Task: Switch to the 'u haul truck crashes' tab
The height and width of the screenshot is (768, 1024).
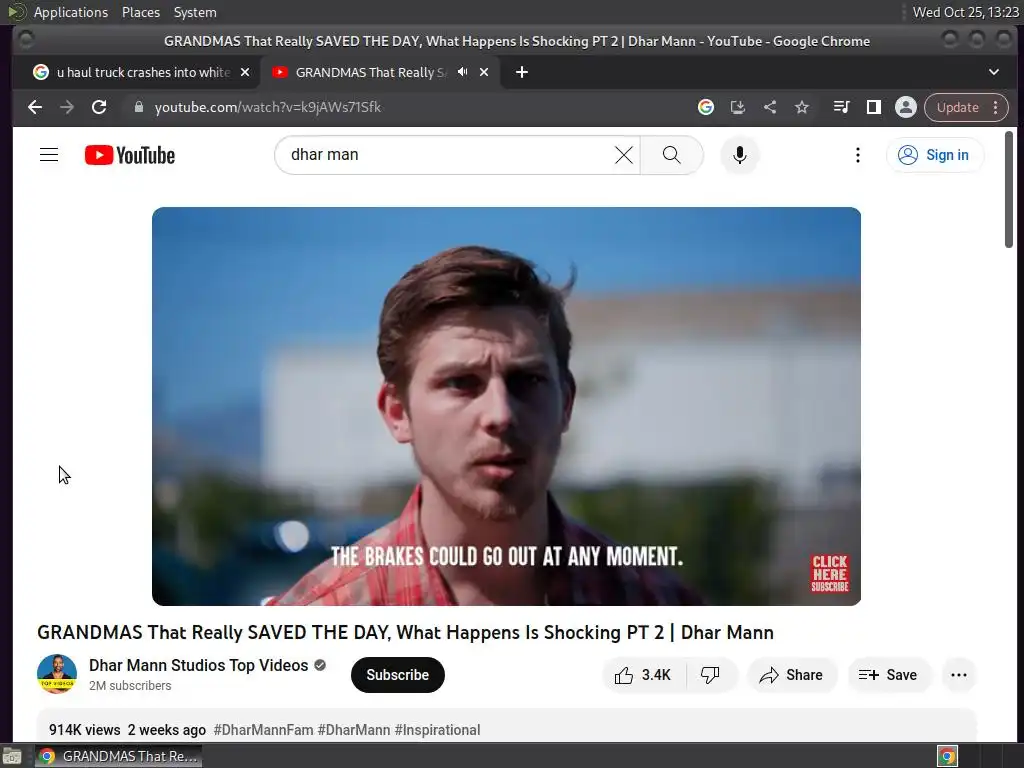Action: click(136, 72)
